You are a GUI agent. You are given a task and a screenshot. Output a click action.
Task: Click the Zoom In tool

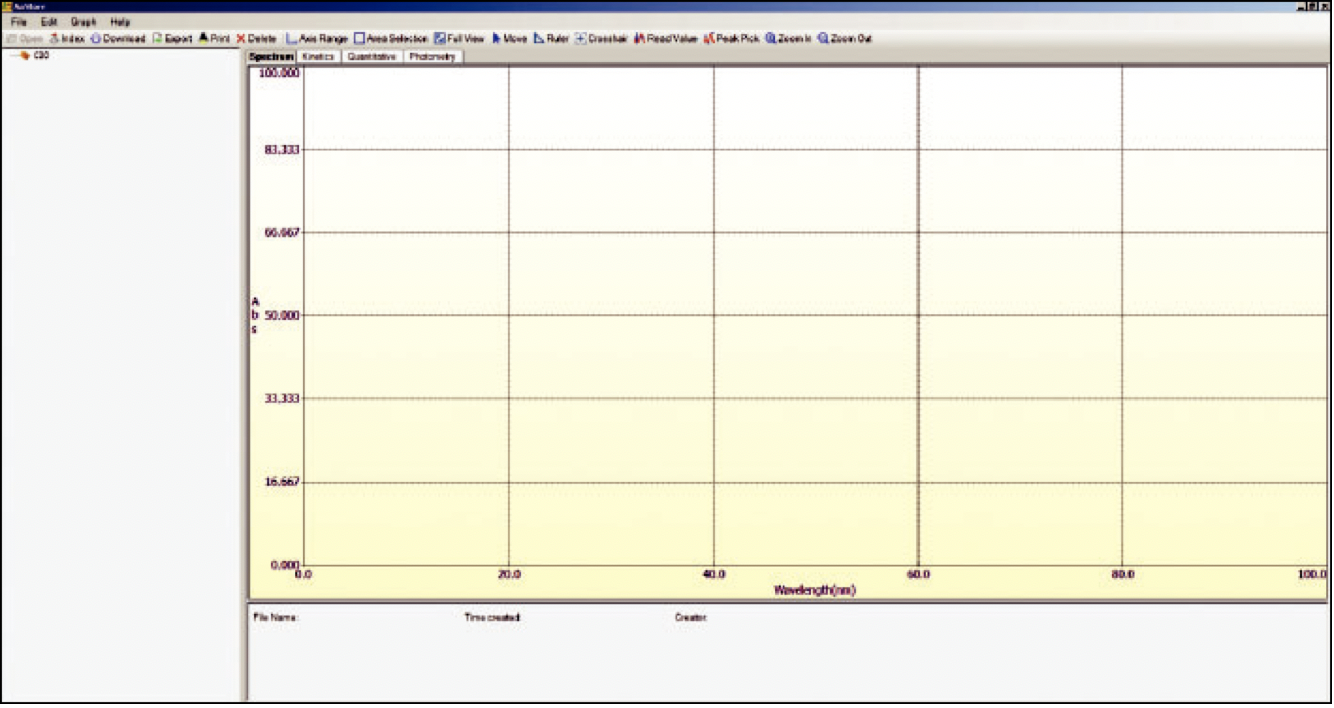[789, 39]
